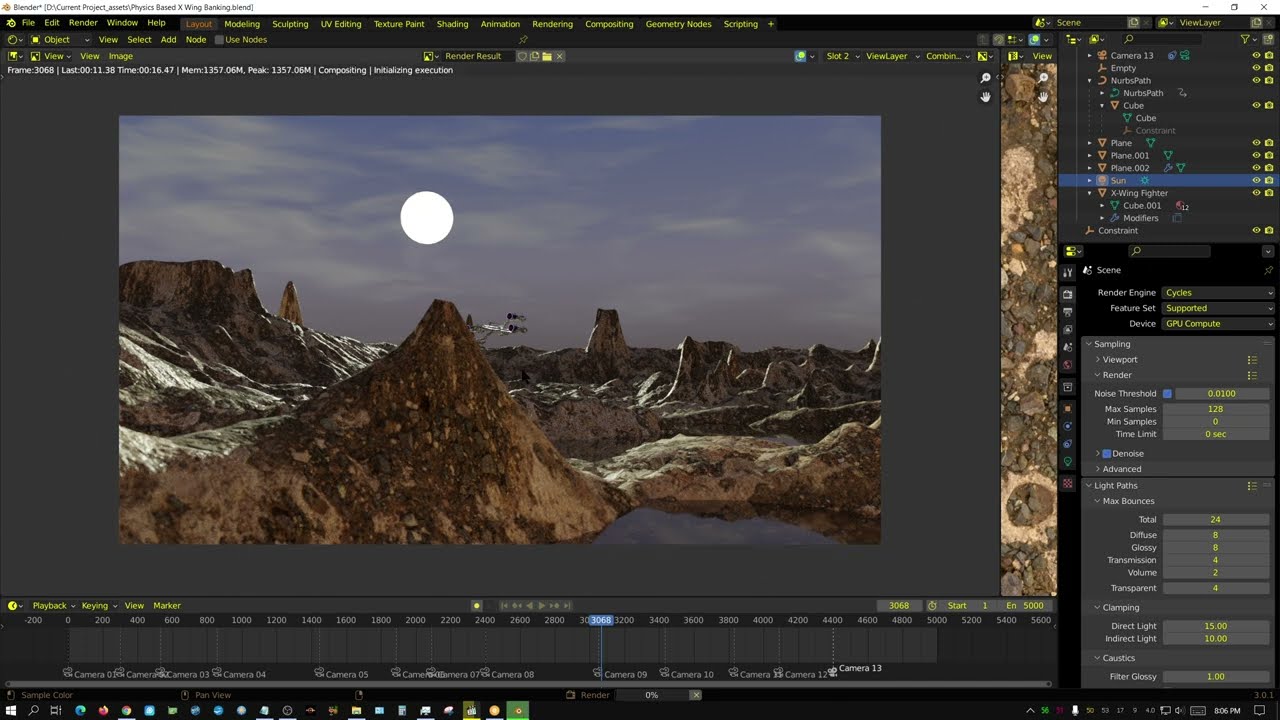Toggle the Noise Threshold checkbox
The image size is (1280, 720).
tap(1167, 394)
